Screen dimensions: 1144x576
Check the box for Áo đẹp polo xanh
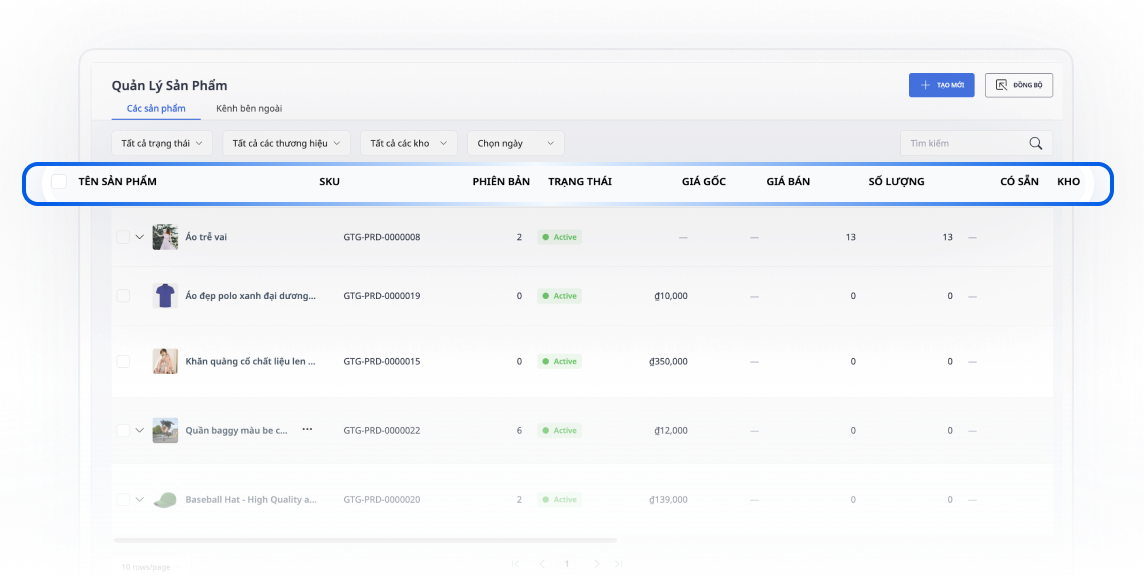(x=123, y=296)
